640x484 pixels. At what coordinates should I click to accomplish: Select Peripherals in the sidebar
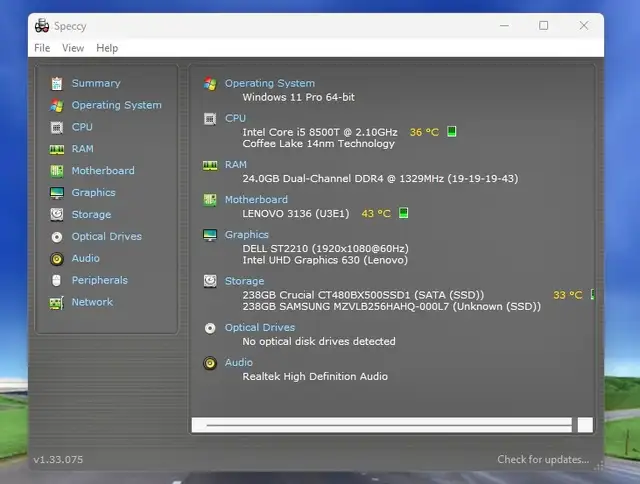pyautogui.click(x=100, y=280)
